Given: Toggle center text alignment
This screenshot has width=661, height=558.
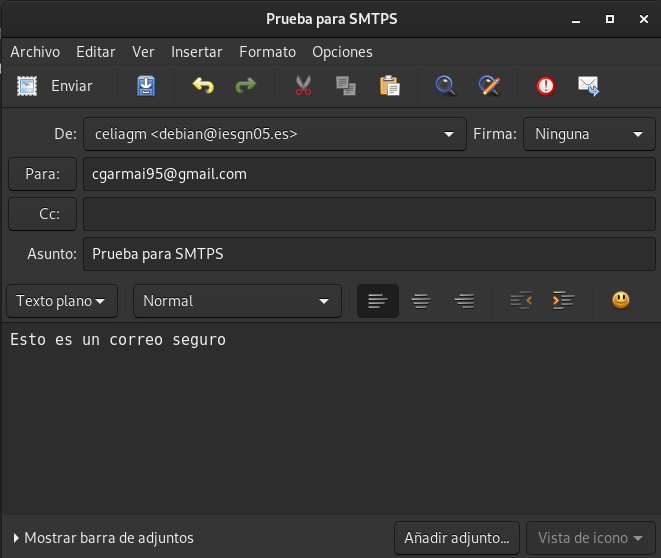Looking at the screenshot, I should pos(421,300).
